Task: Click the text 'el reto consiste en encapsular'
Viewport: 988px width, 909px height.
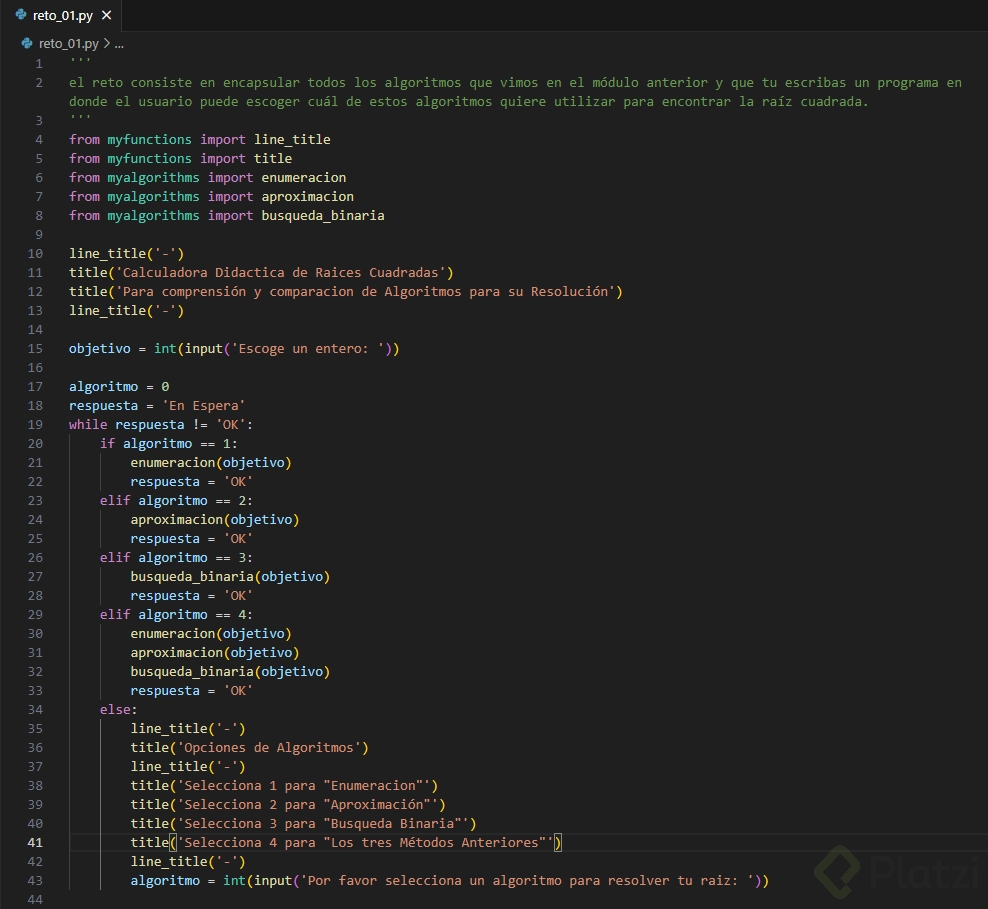Action: point(185,83)
